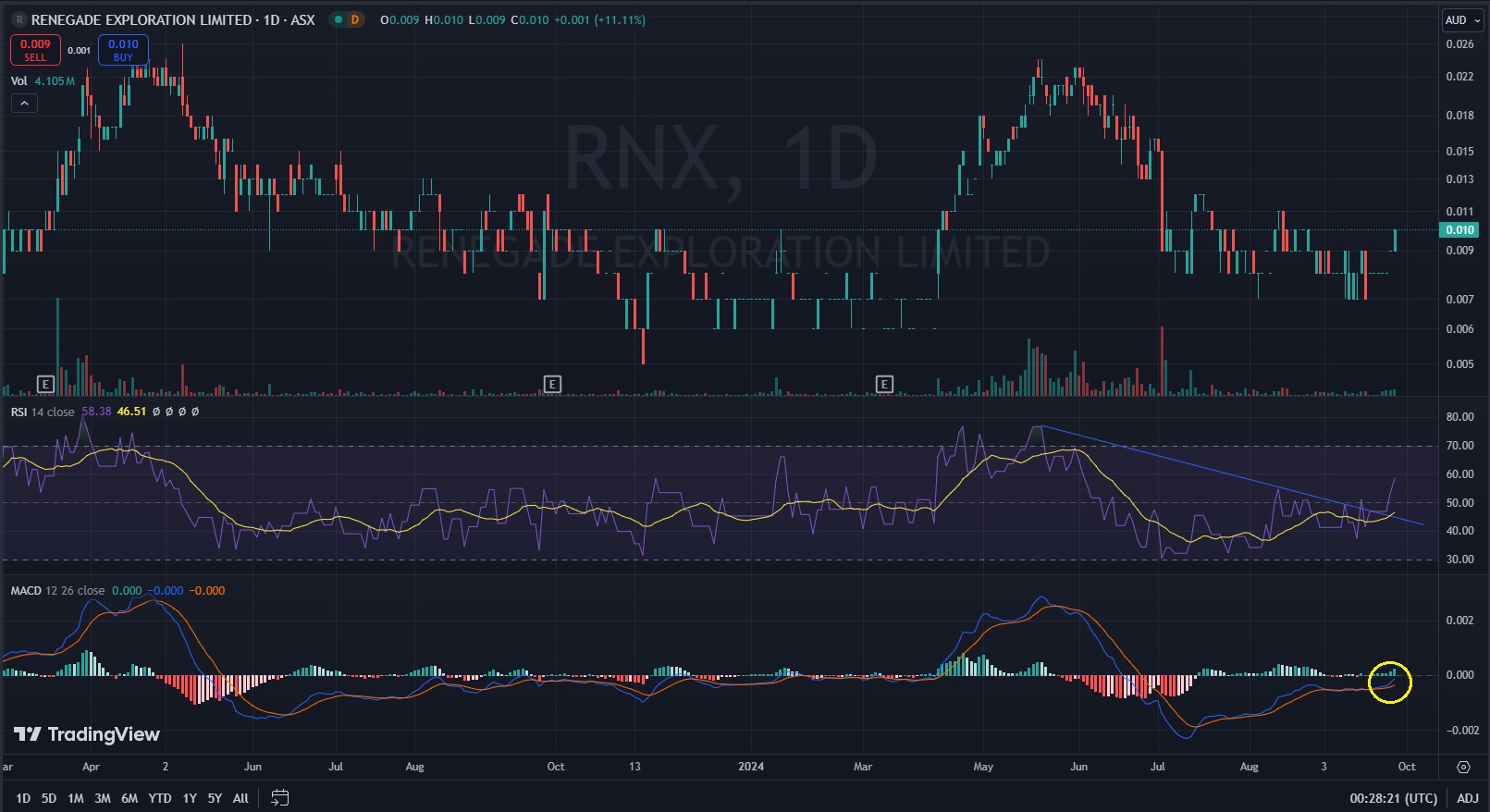The height and width of the screenshot is (812, 1490).
Task: Click the +0.001 (+11.11%) change text
Action: pos(599,19)
